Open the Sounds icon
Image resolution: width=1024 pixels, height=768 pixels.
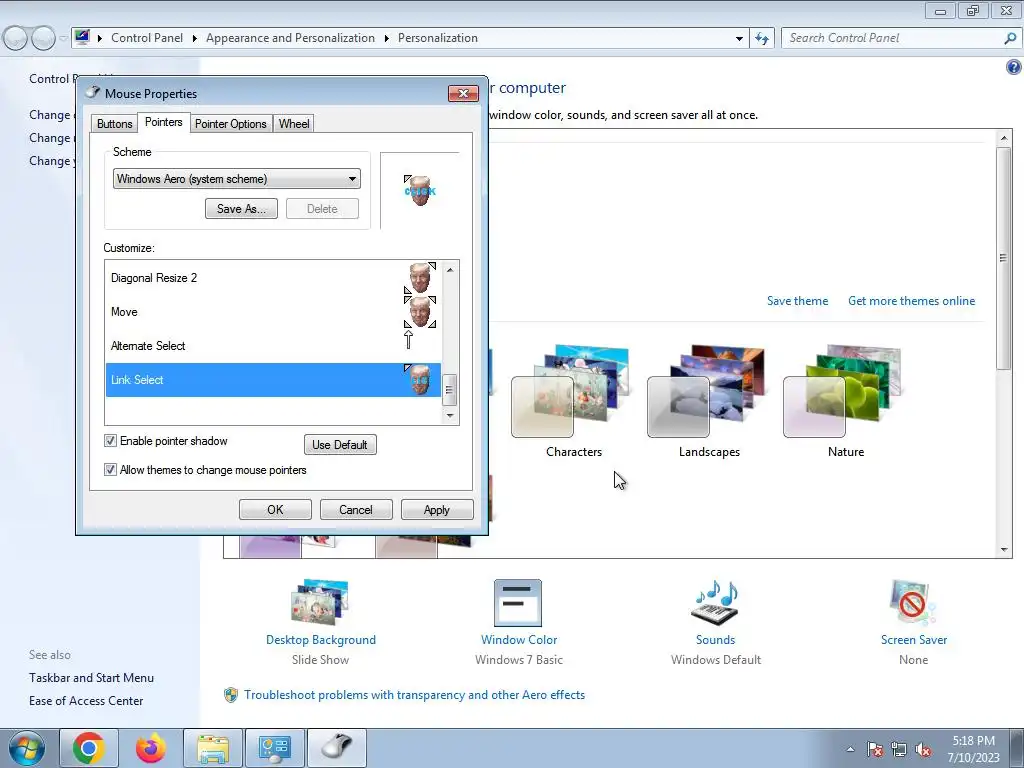pyautogui.click(x=715, y=602)
